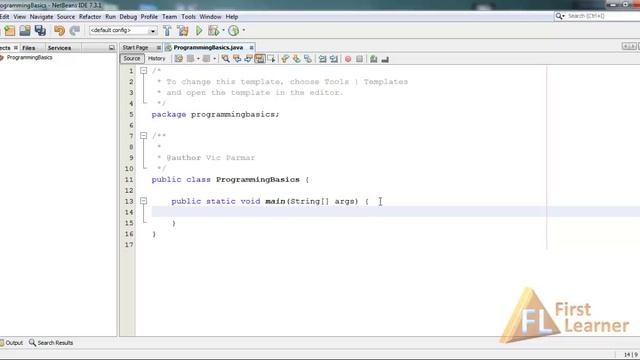The image size is (640, 360).
Task: Click Shift Line Right icon
Action: 334,59
